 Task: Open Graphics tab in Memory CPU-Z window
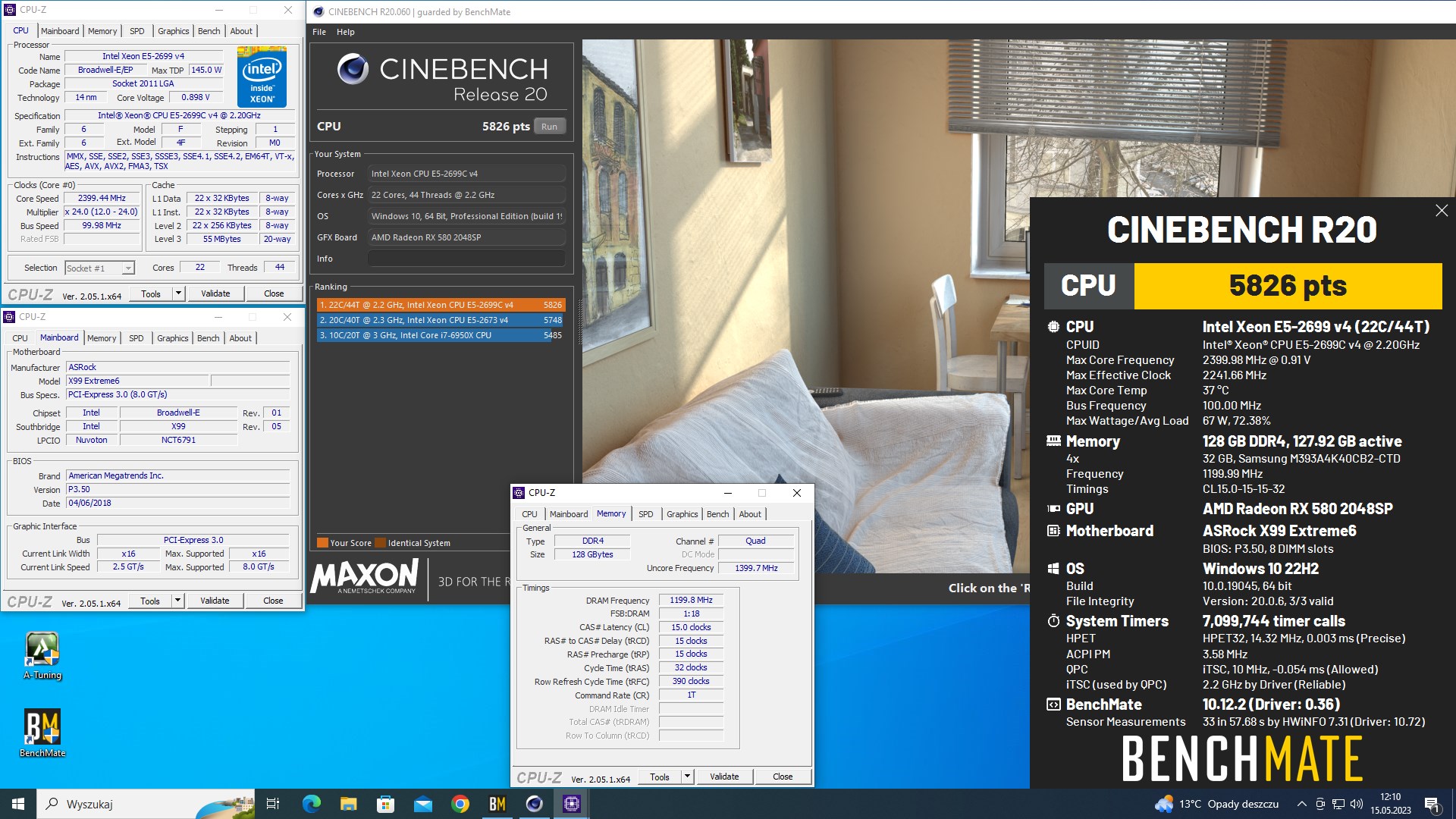tap(682, 514)
